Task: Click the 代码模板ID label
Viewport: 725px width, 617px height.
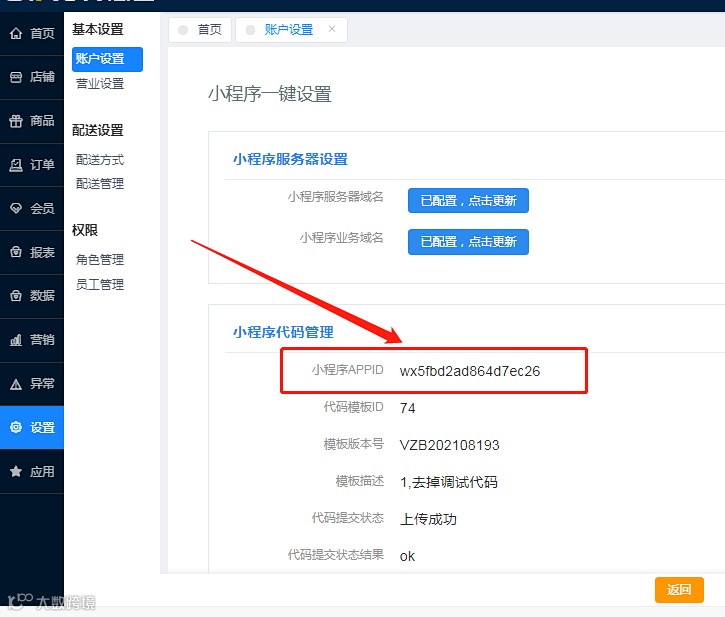Action: point(354,407)
